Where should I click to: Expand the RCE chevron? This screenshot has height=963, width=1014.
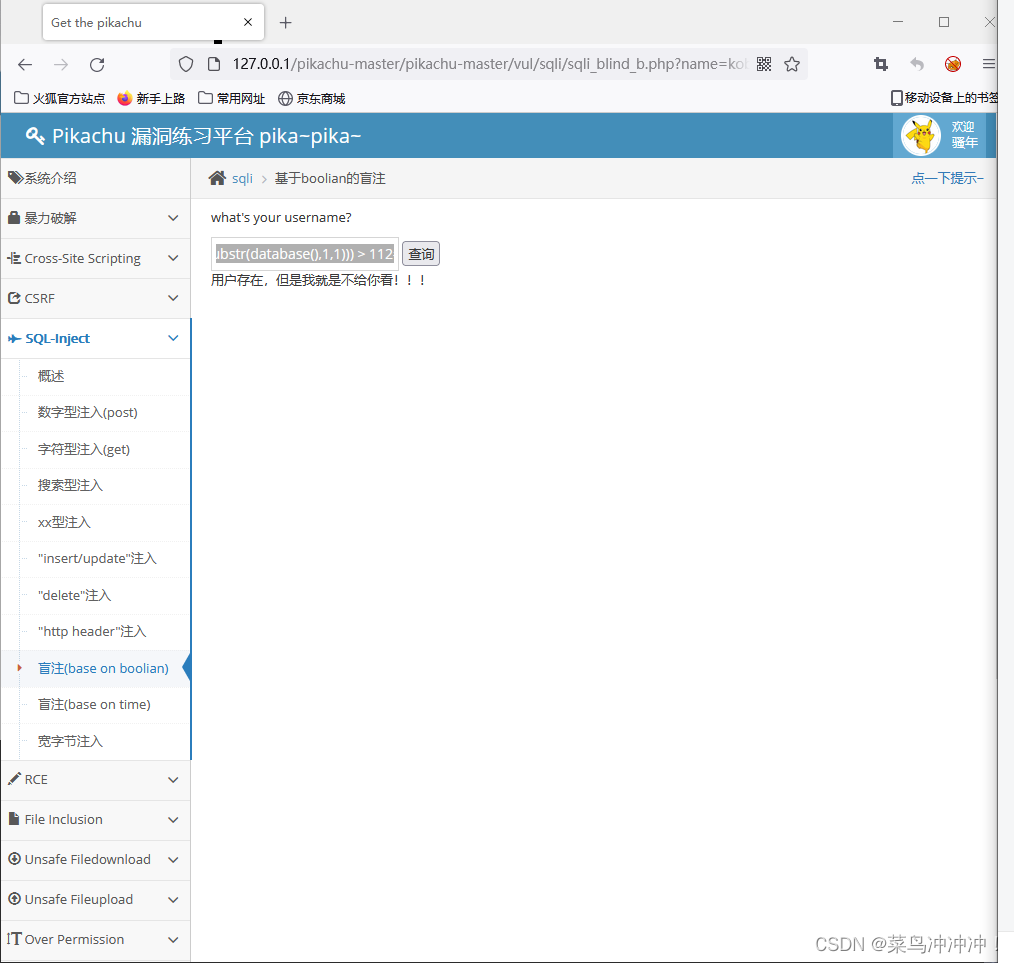tap(173, 780)
